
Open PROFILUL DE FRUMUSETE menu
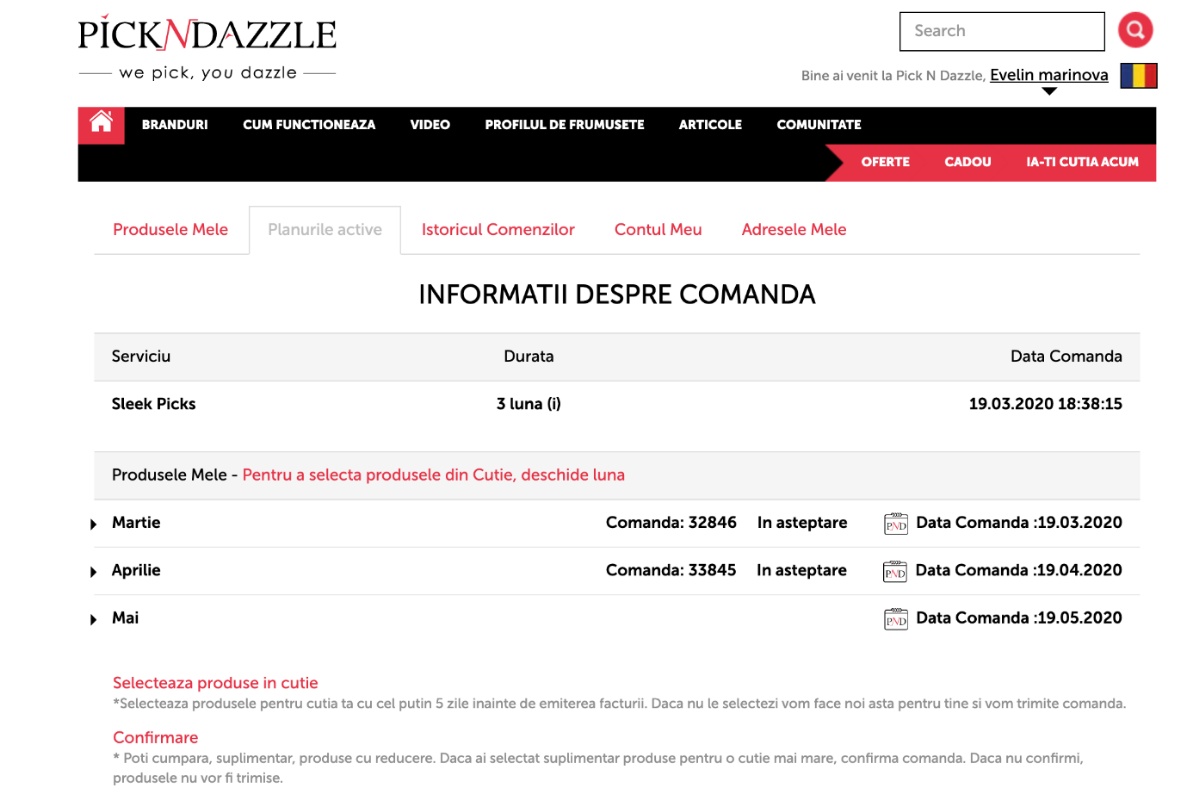click(564, 125)
